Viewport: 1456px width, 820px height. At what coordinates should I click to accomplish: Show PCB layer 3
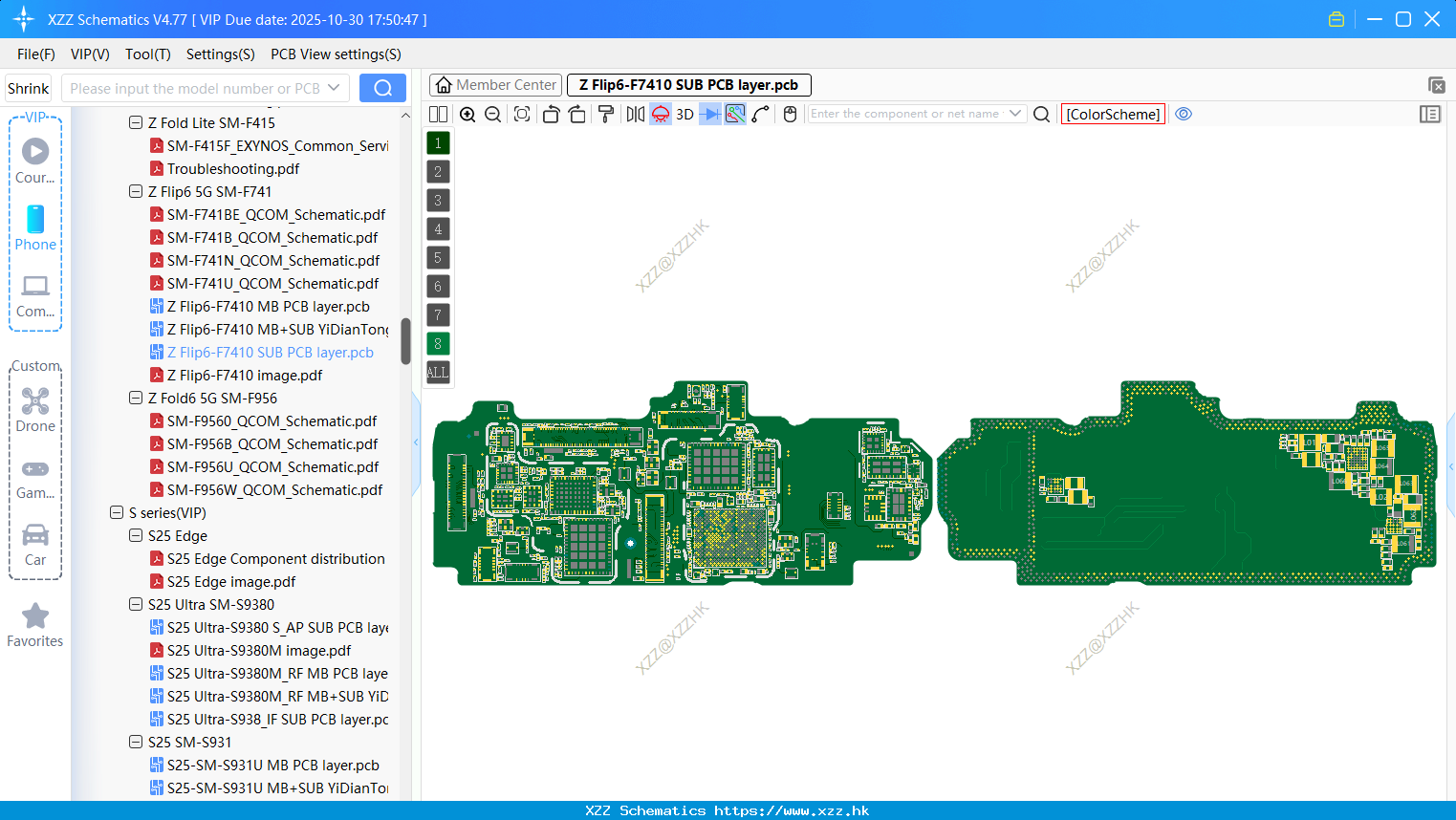coord(438,201)
